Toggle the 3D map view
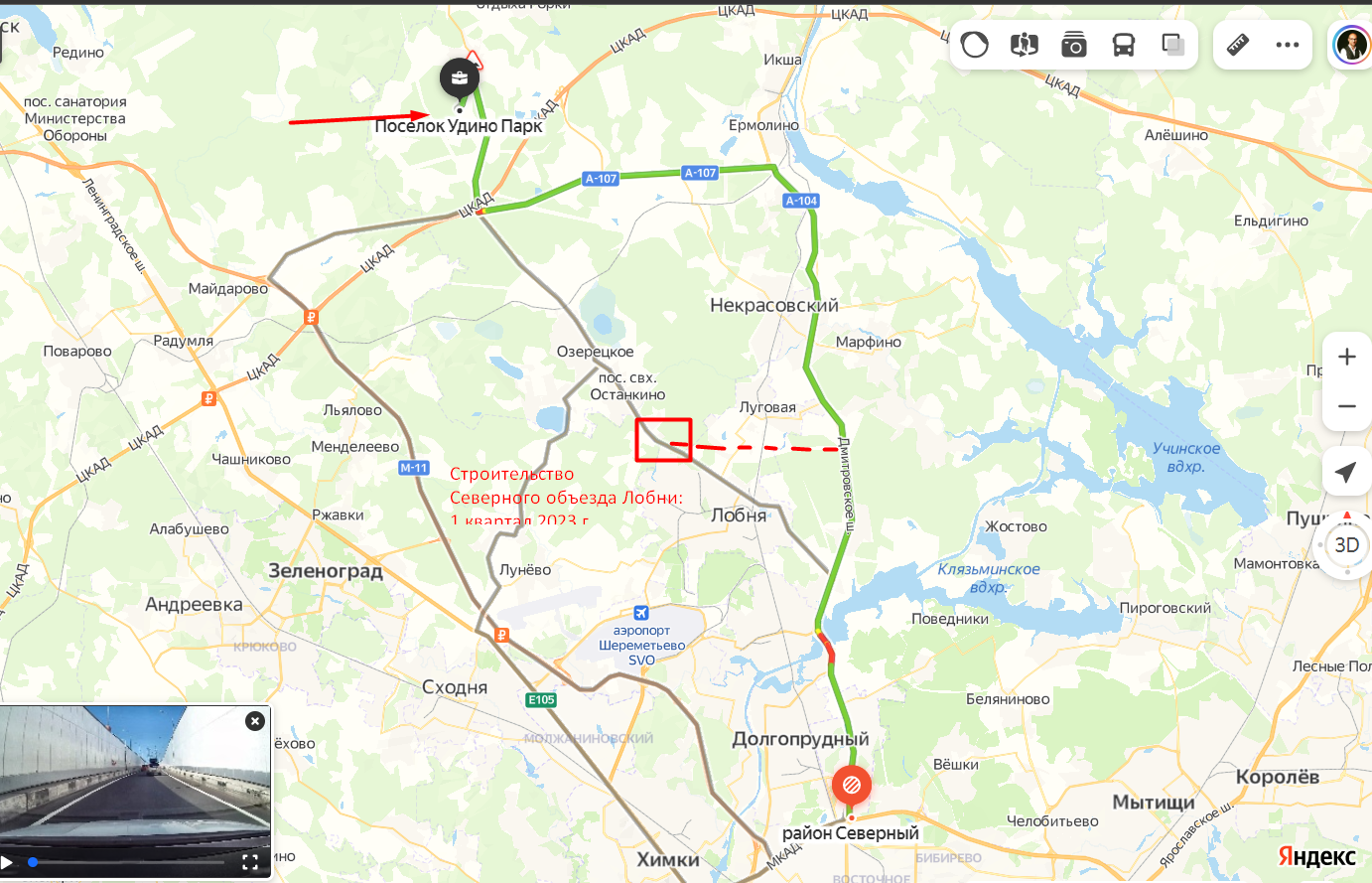Viewport: 1372px width, 883px height. [x=1347, y=544]
